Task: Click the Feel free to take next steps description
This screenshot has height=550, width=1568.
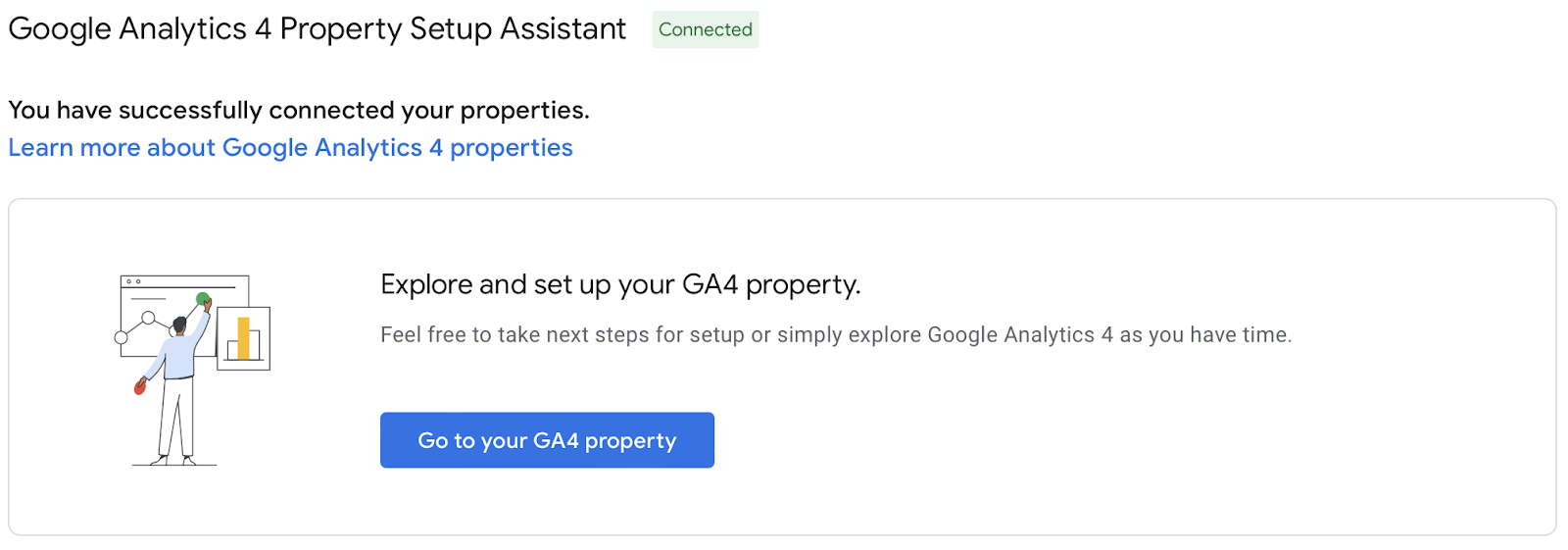Action: tap(835, 335)
